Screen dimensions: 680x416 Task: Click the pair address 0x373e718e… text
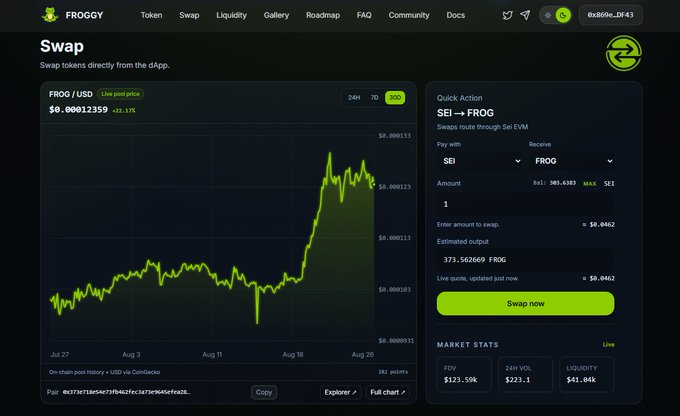126,392
